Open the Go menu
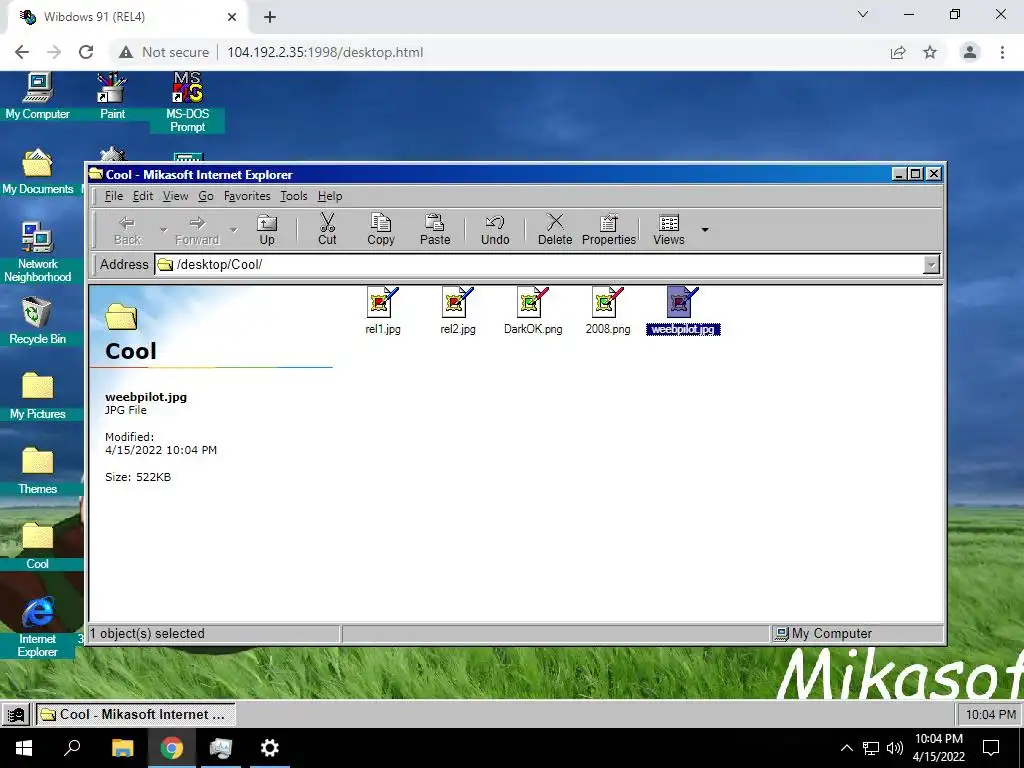The height and width of the screenshot is (768, 1024). pos(206,196)
